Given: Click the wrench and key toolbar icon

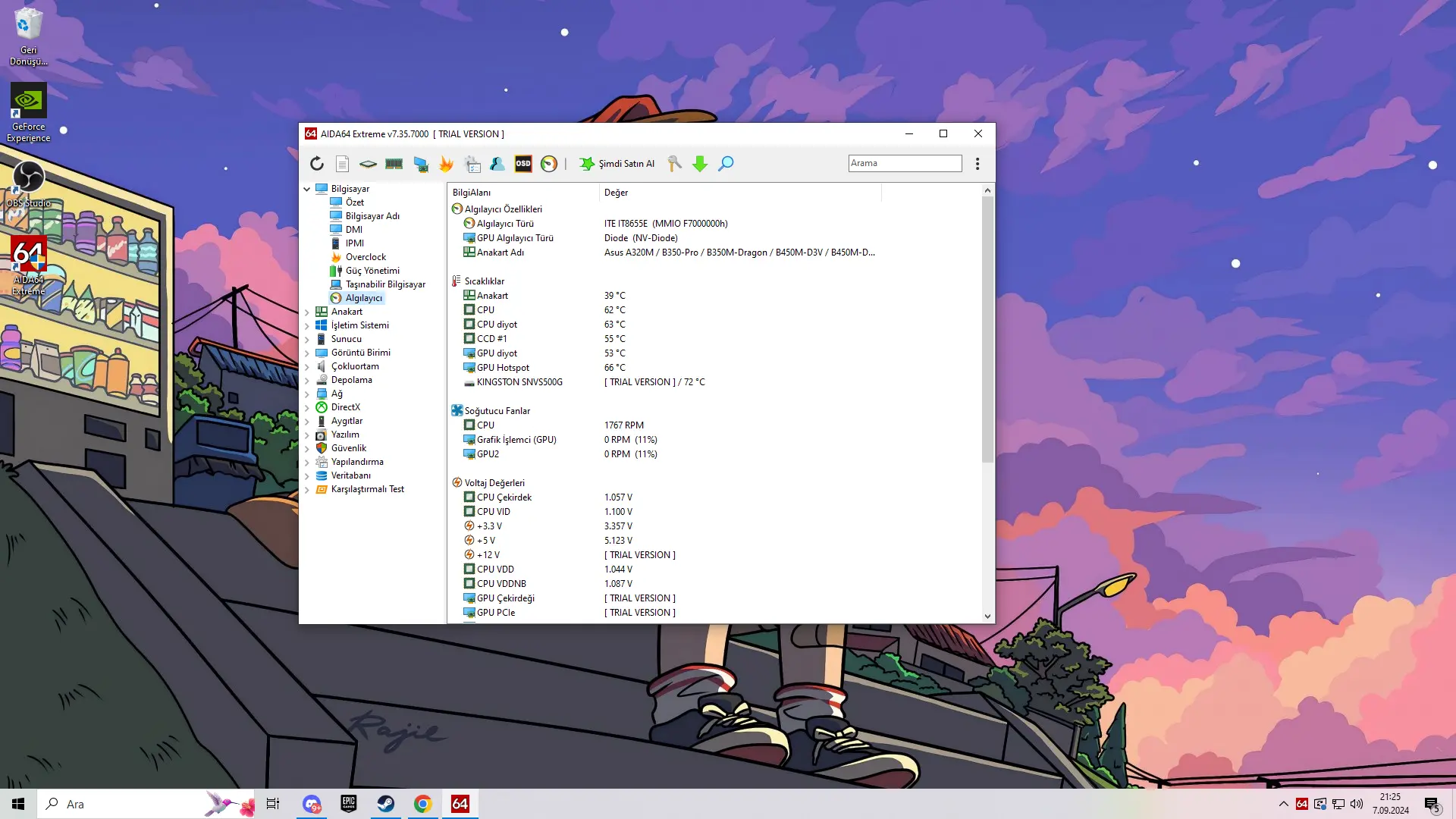Looking at the screenshot, I should click(x=674, y=164).
